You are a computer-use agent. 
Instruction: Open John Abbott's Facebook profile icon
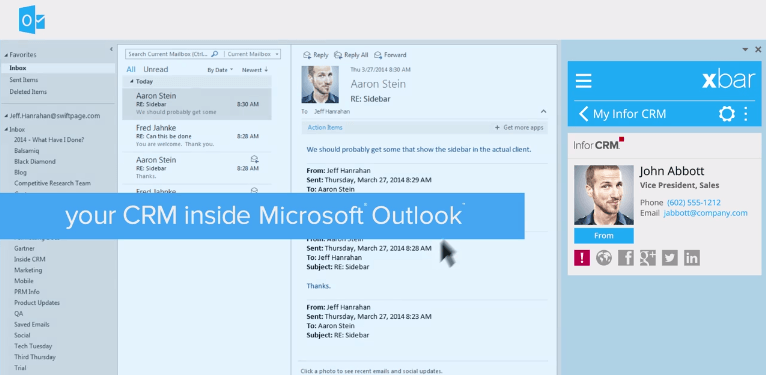[x=626, y=258]
